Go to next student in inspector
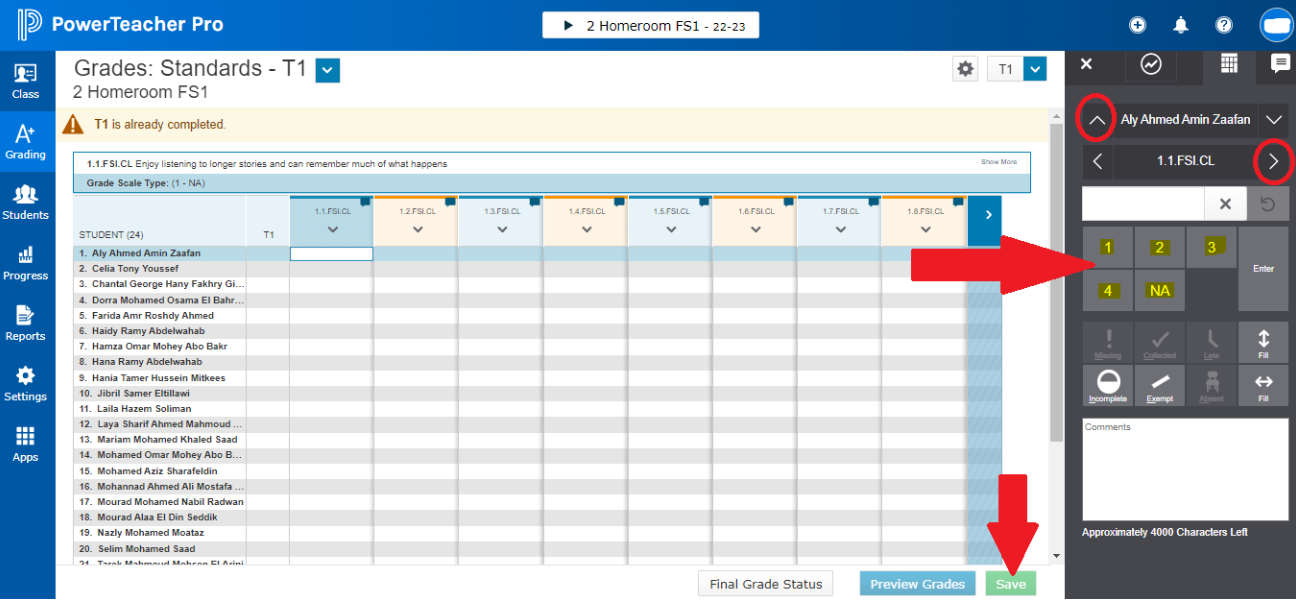The height and width of the screenshot is (600, 1296). pos(1273,120)
